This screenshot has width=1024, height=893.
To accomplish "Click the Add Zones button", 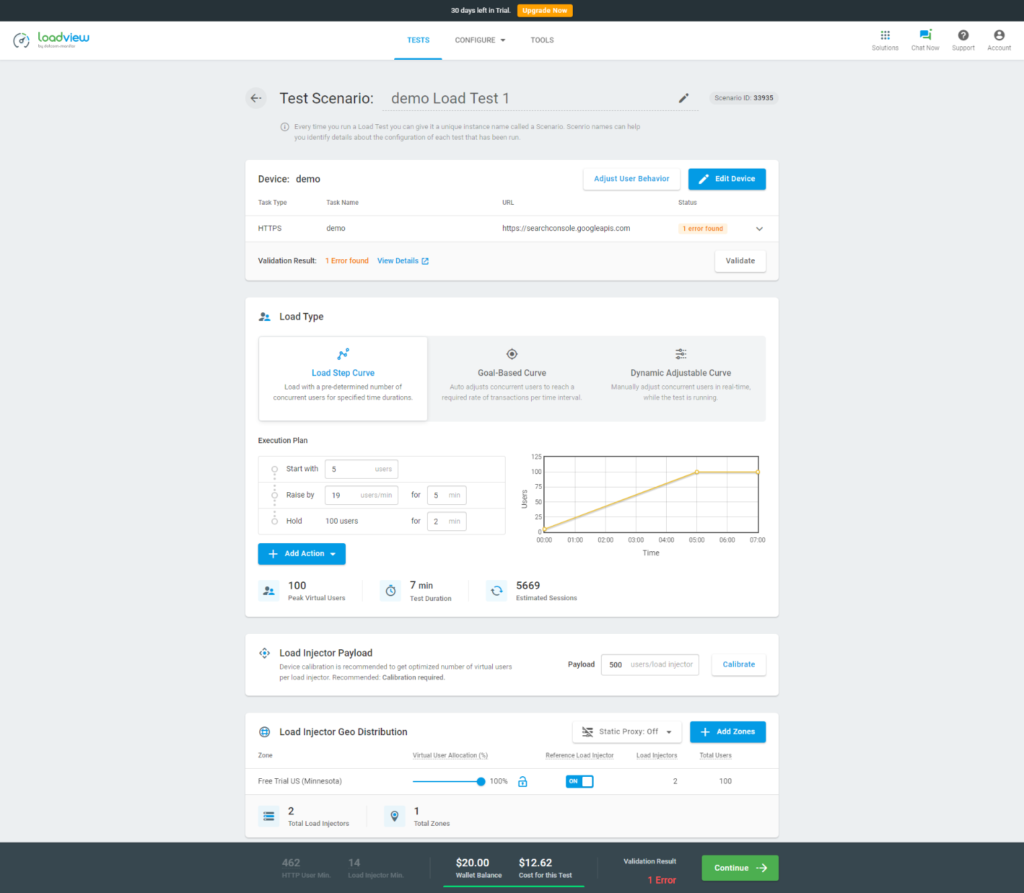I will (x=728, y=732).
